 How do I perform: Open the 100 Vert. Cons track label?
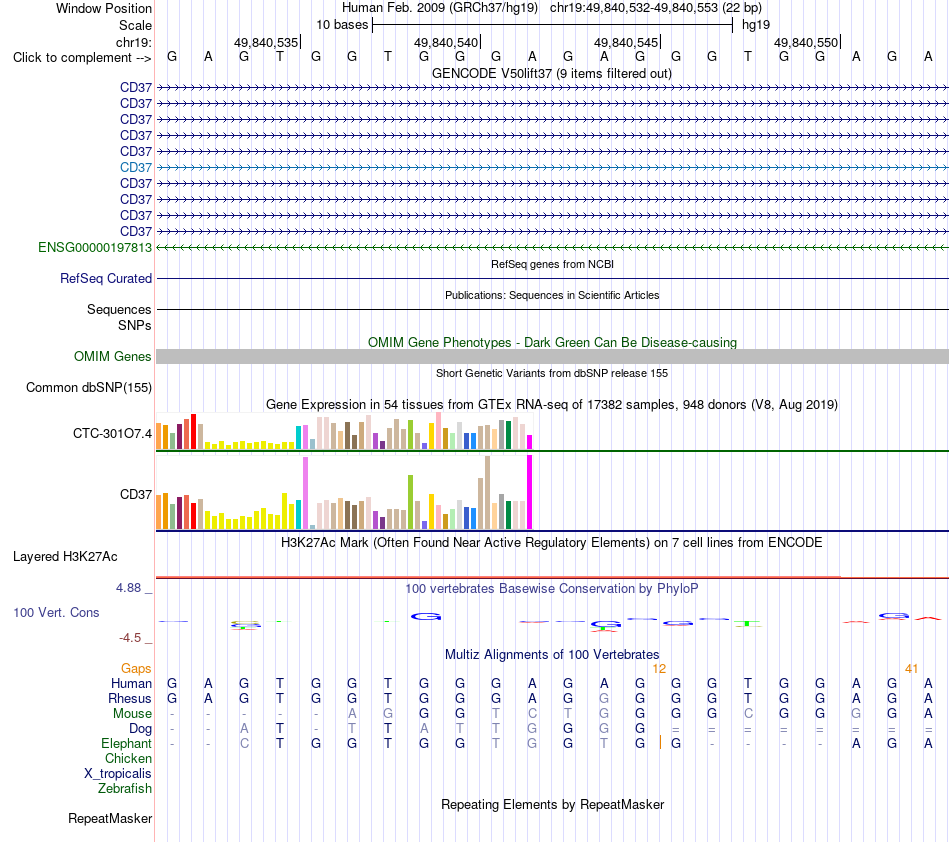56,612
